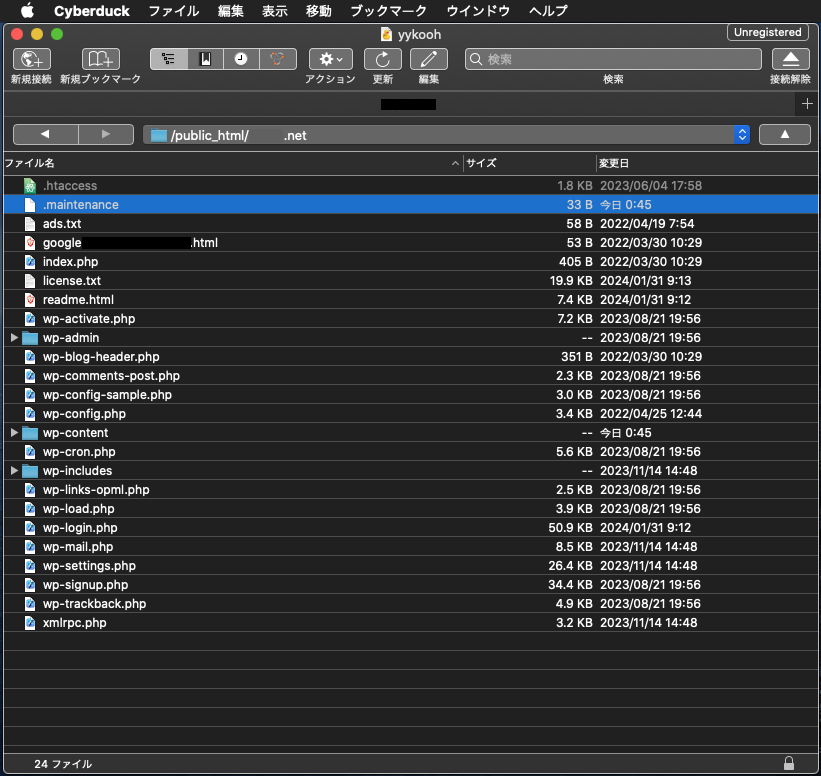
Task: Click the pencil edit (編集) icon
Action: (428, 59)
